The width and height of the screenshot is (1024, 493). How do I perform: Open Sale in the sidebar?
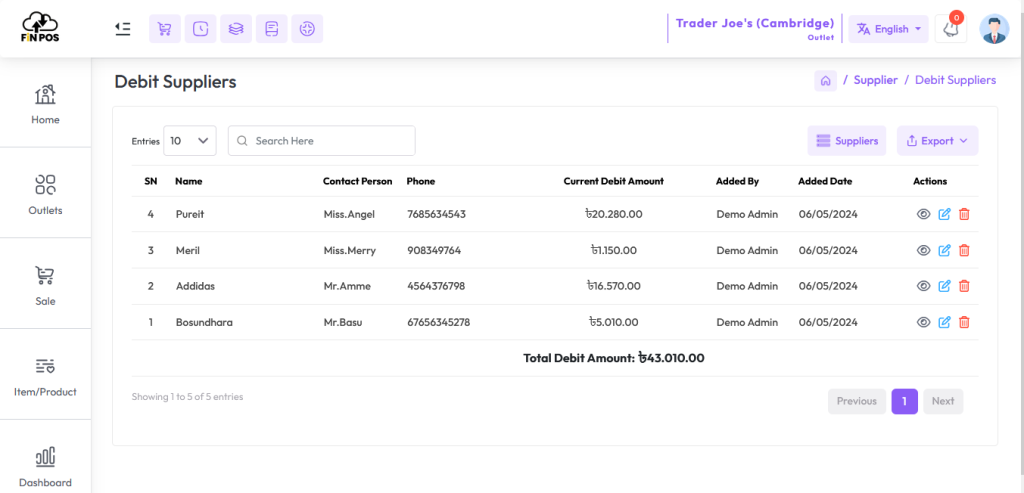pyautogui.click(x=45, y=285)
